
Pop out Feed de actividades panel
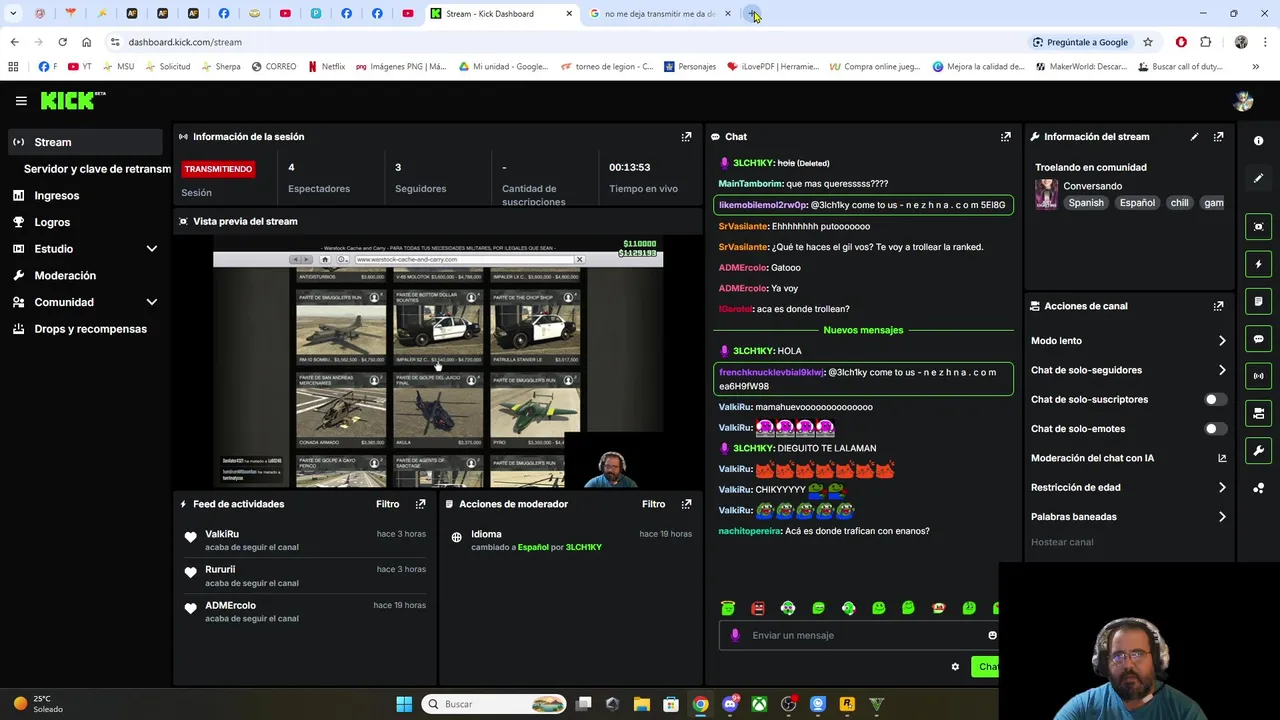pos(420,504)
